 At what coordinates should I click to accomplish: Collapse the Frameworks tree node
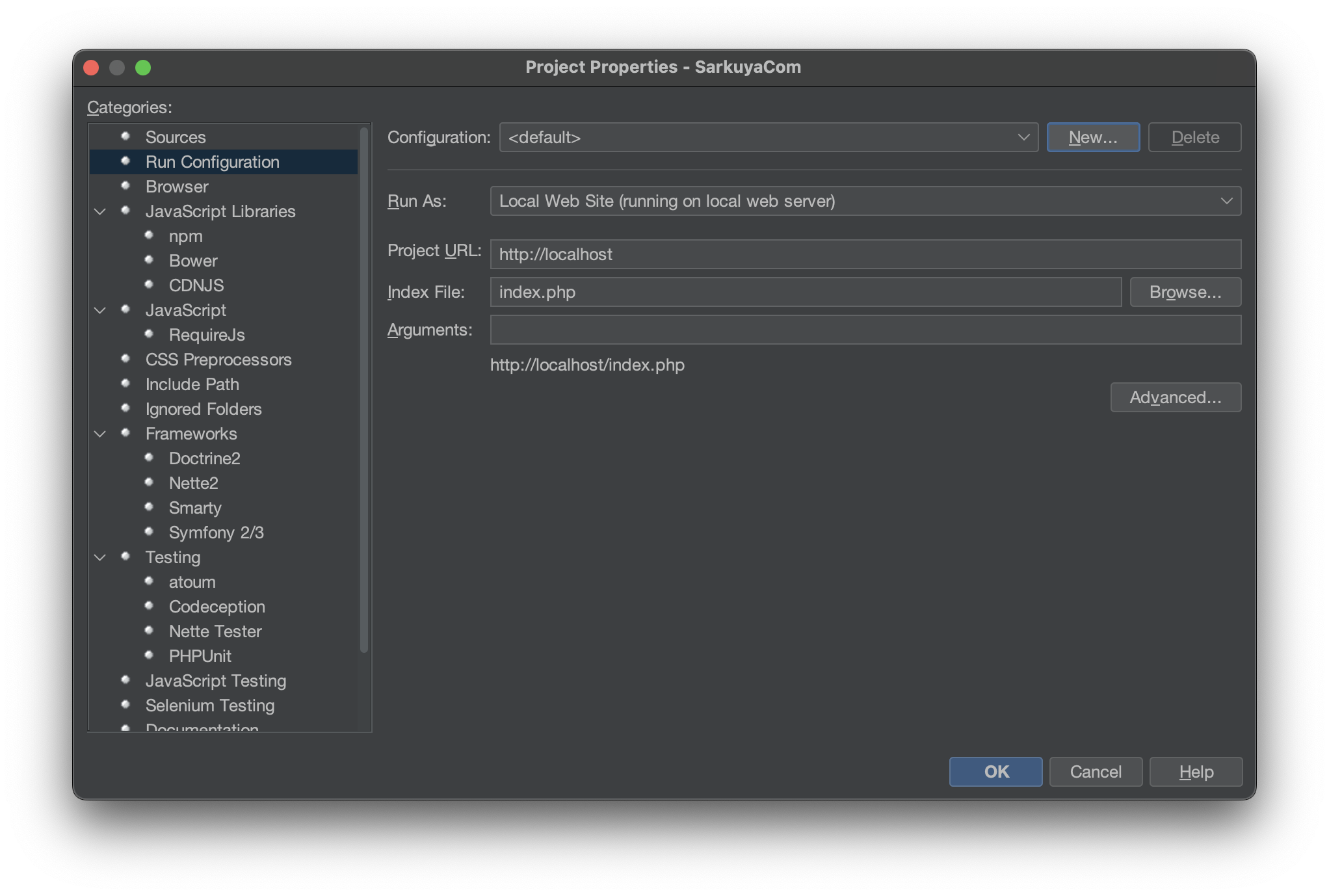[x=100, y=434]
